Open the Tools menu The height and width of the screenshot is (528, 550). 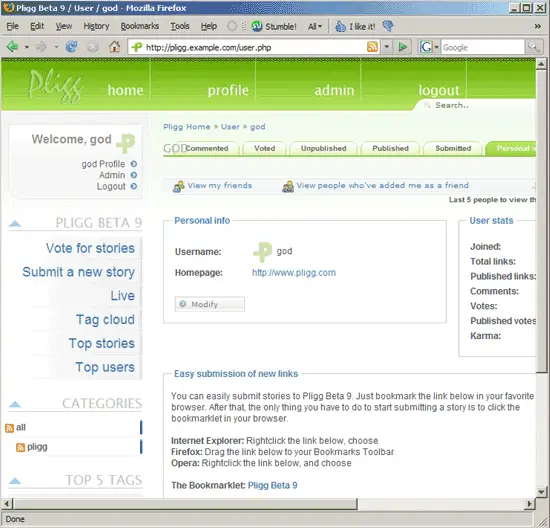180,26
